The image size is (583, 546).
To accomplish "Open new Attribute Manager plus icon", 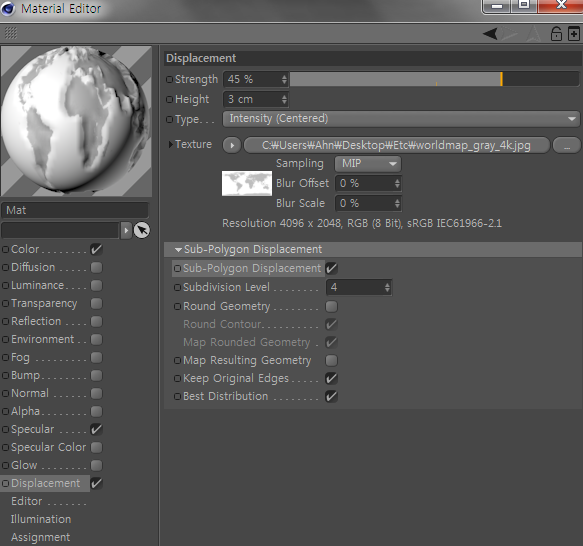I will [x=574, y=34].
